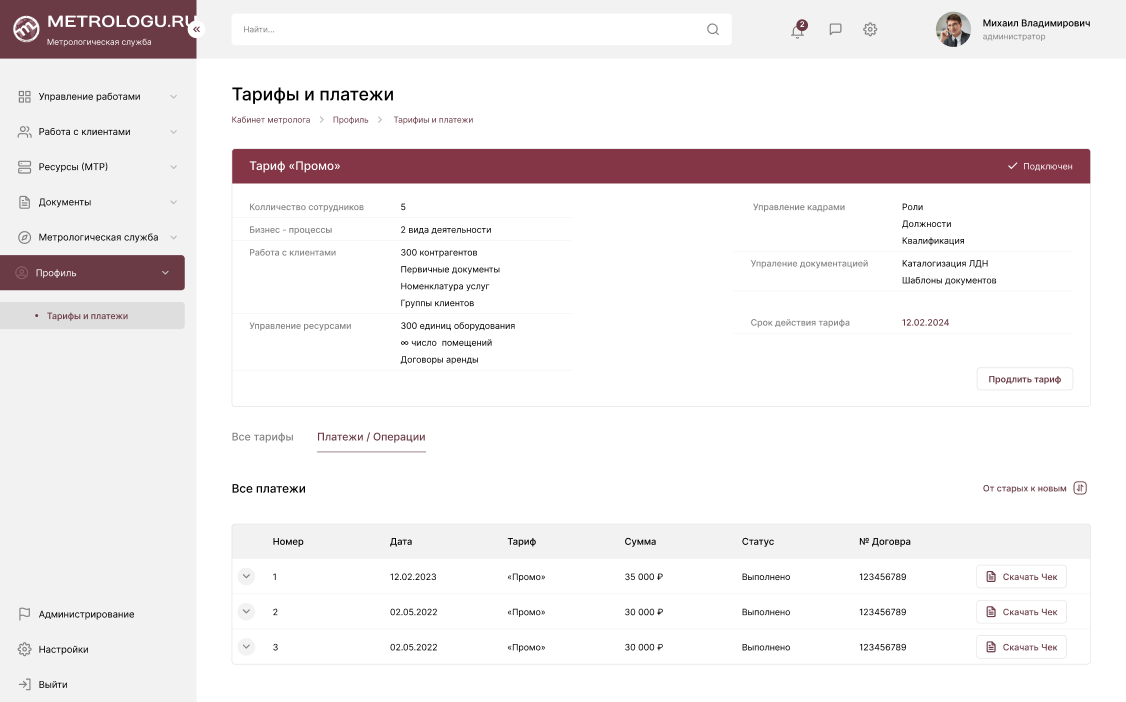Open settings gear icon in header
The image size is (1126, 702).
pyautogui.click(x=870, y=30)
